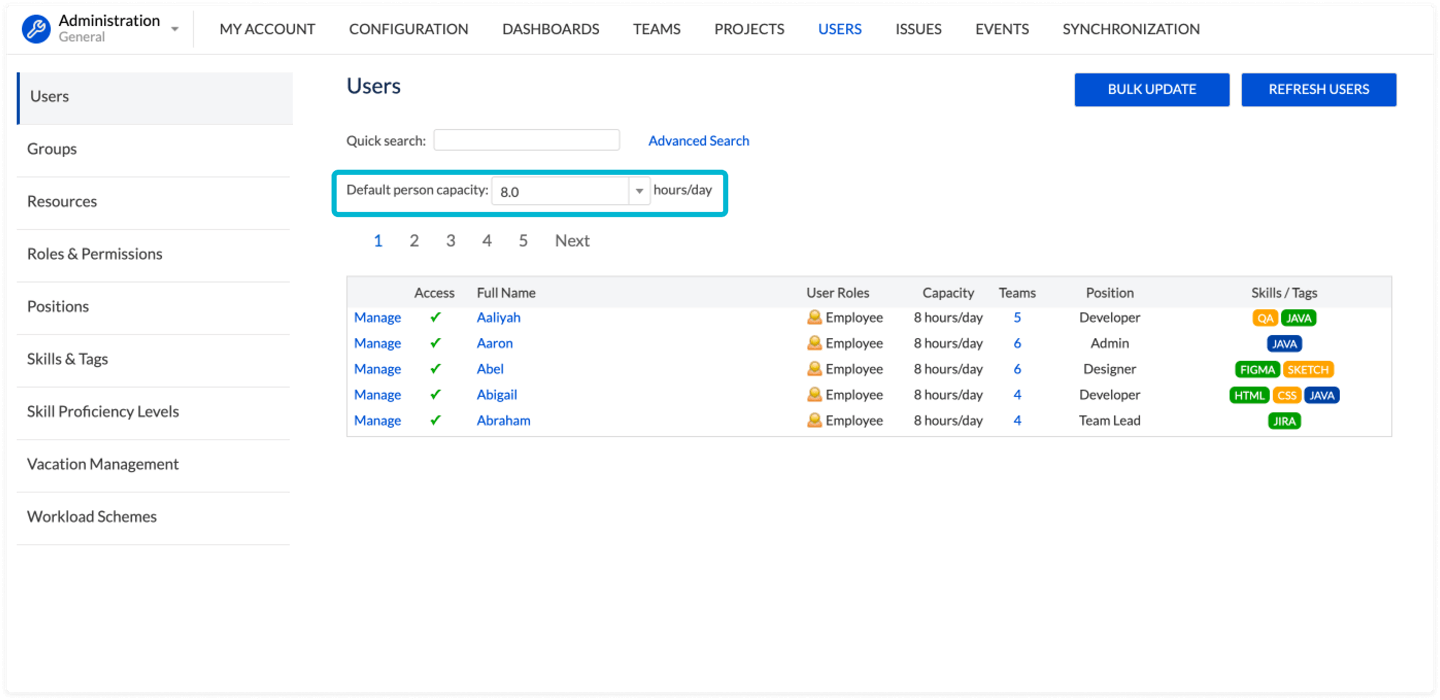Screen dimensions: 1440x700
Task: Click the green access checkmark for Abigail
Action: (435, 395)
